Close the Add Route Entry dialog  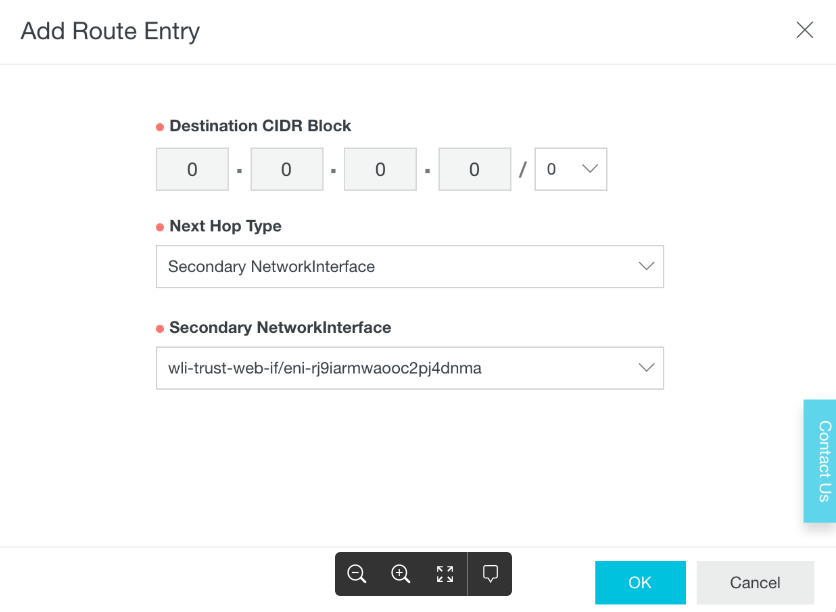[804, 30]
